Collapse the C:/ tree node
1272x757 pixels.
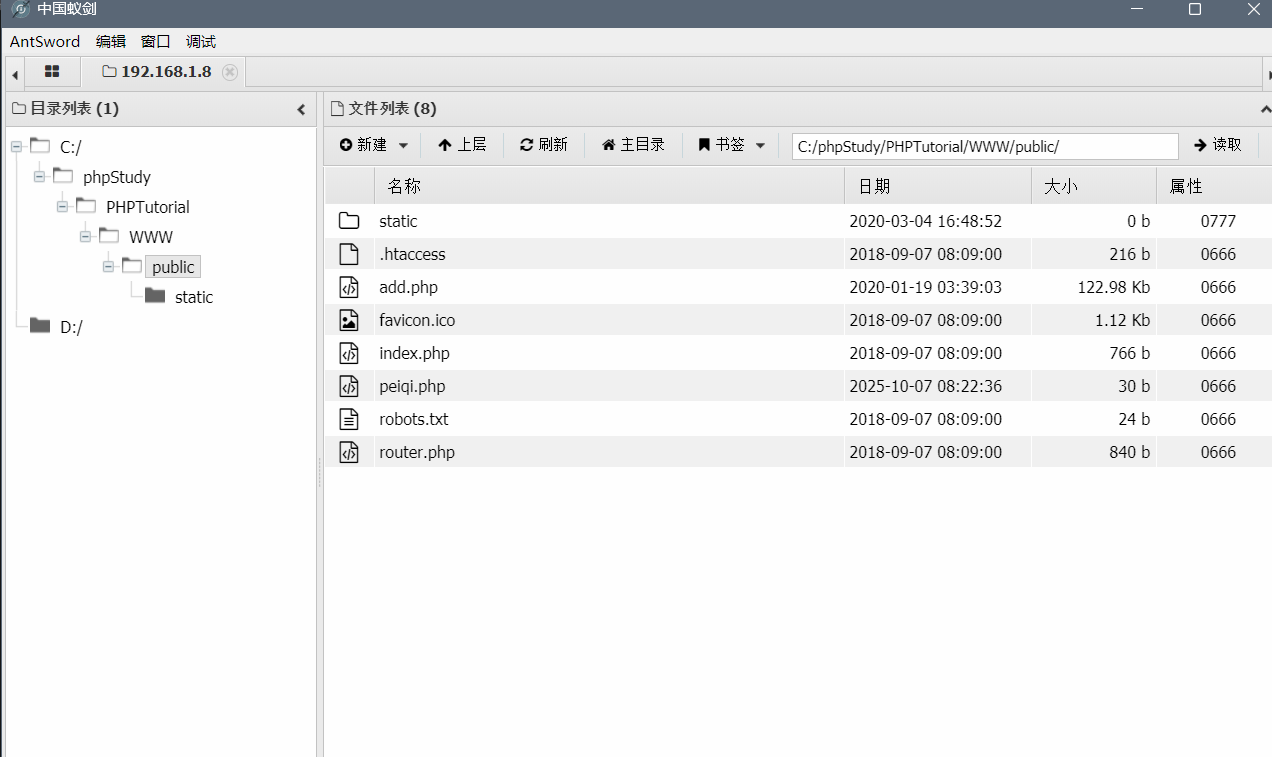[x=16, y=147]
